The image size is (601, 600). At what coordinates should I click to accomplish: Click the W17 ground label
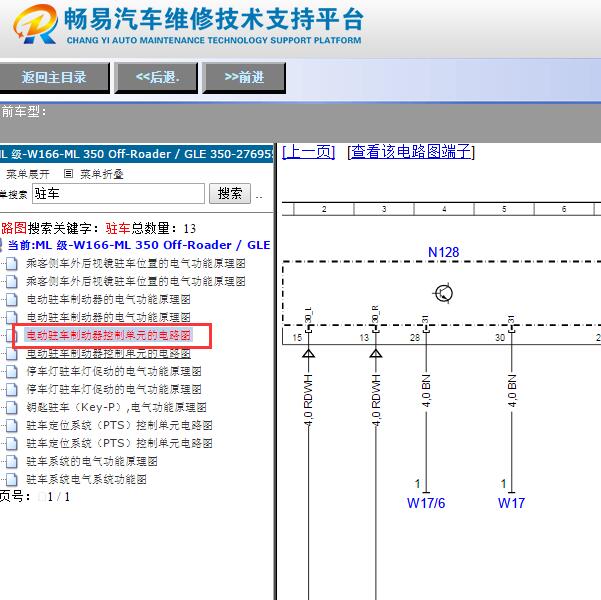[511, 503]
